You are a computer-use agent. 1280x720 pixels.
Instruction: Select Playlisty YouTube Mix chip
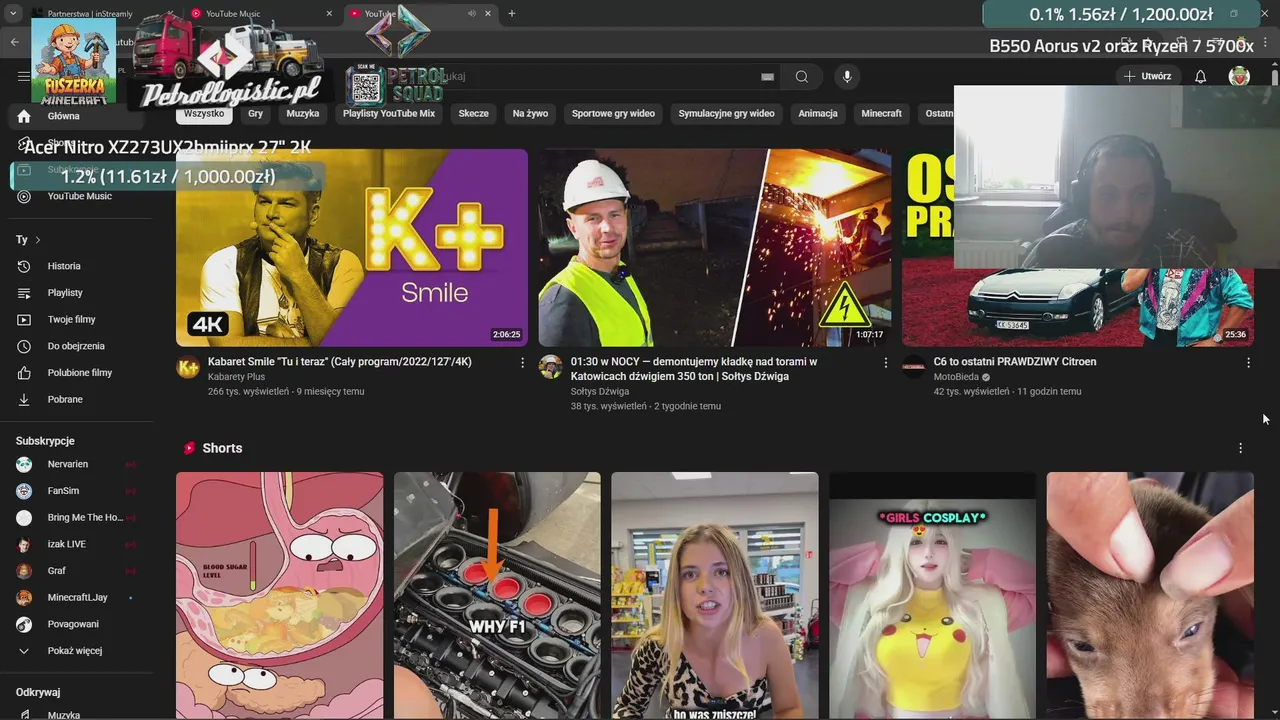pyautogui.click(x=389, y=114)
